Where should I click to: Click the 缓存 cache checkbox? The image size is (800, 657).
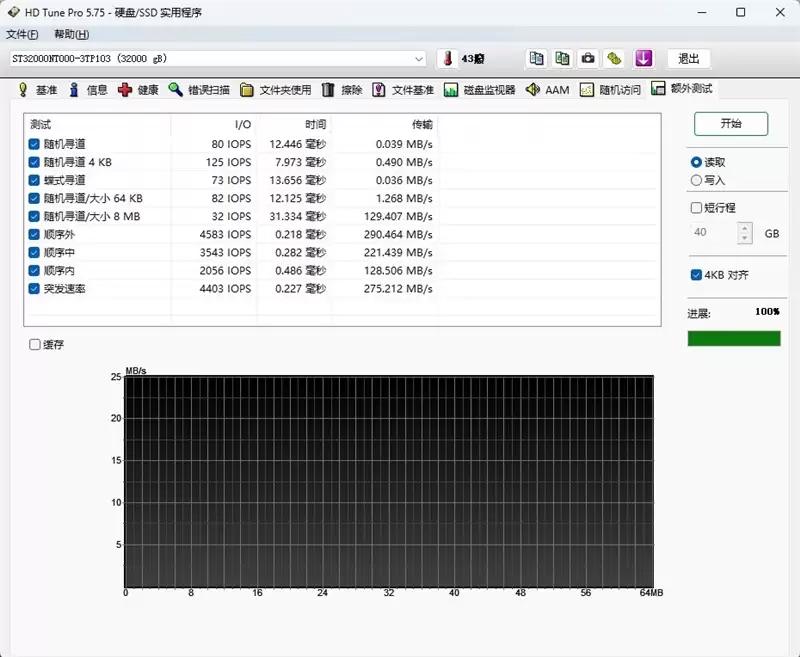pos(36,344)
